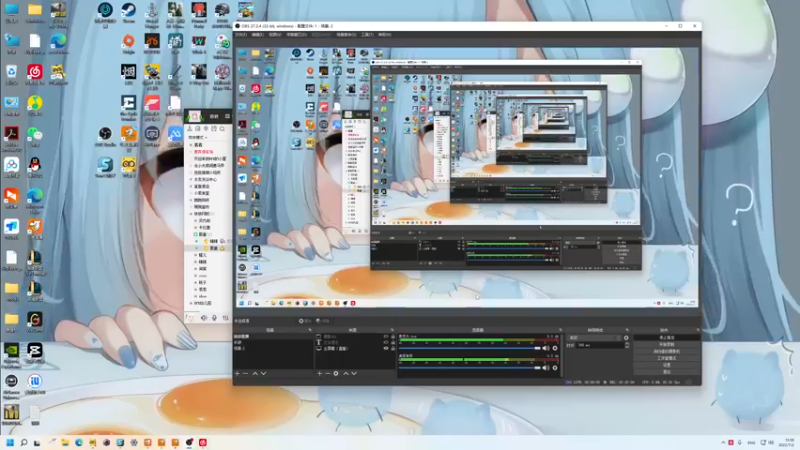
Task: Open the OBS Studio desktop shortcut
Action: (105, 136)
